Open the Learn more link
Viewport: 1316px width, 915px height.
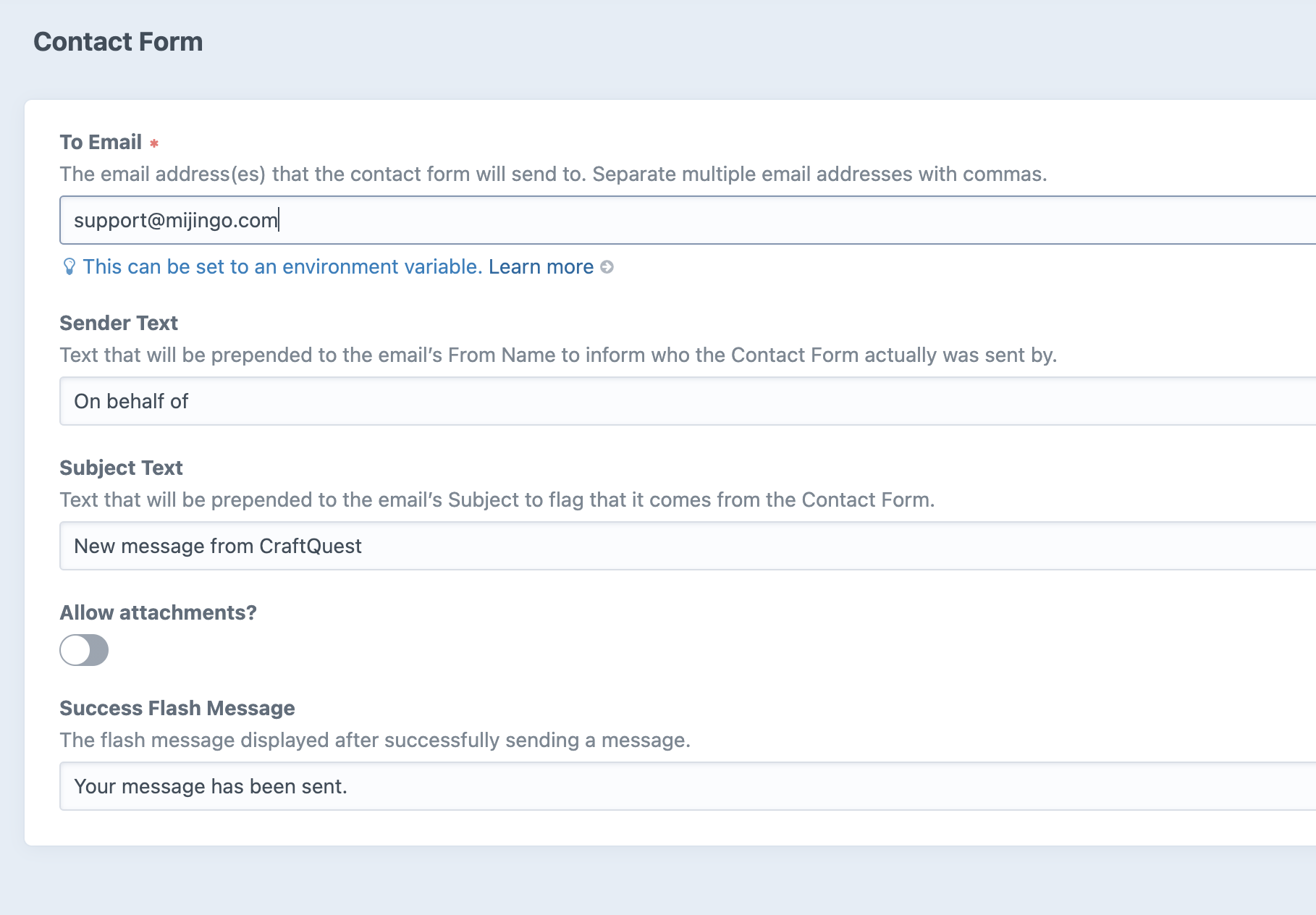click(541, 267)
